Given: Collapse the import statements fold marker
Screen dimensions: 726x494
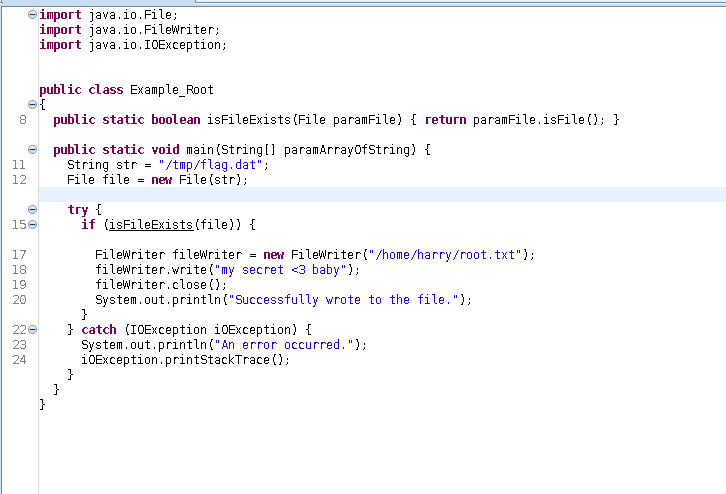Looking at the screenshot, I should [33, 15].
